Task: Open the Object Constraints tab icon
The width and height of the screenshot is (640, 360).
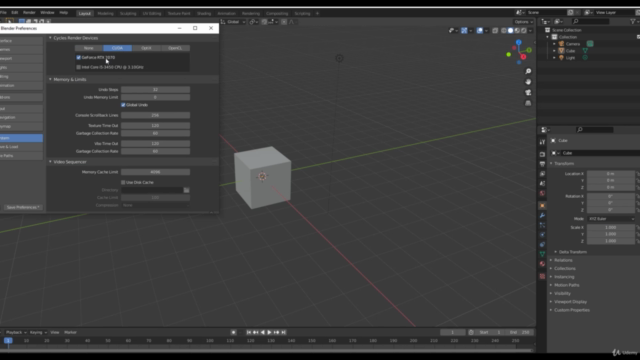Action: [542, 244]
